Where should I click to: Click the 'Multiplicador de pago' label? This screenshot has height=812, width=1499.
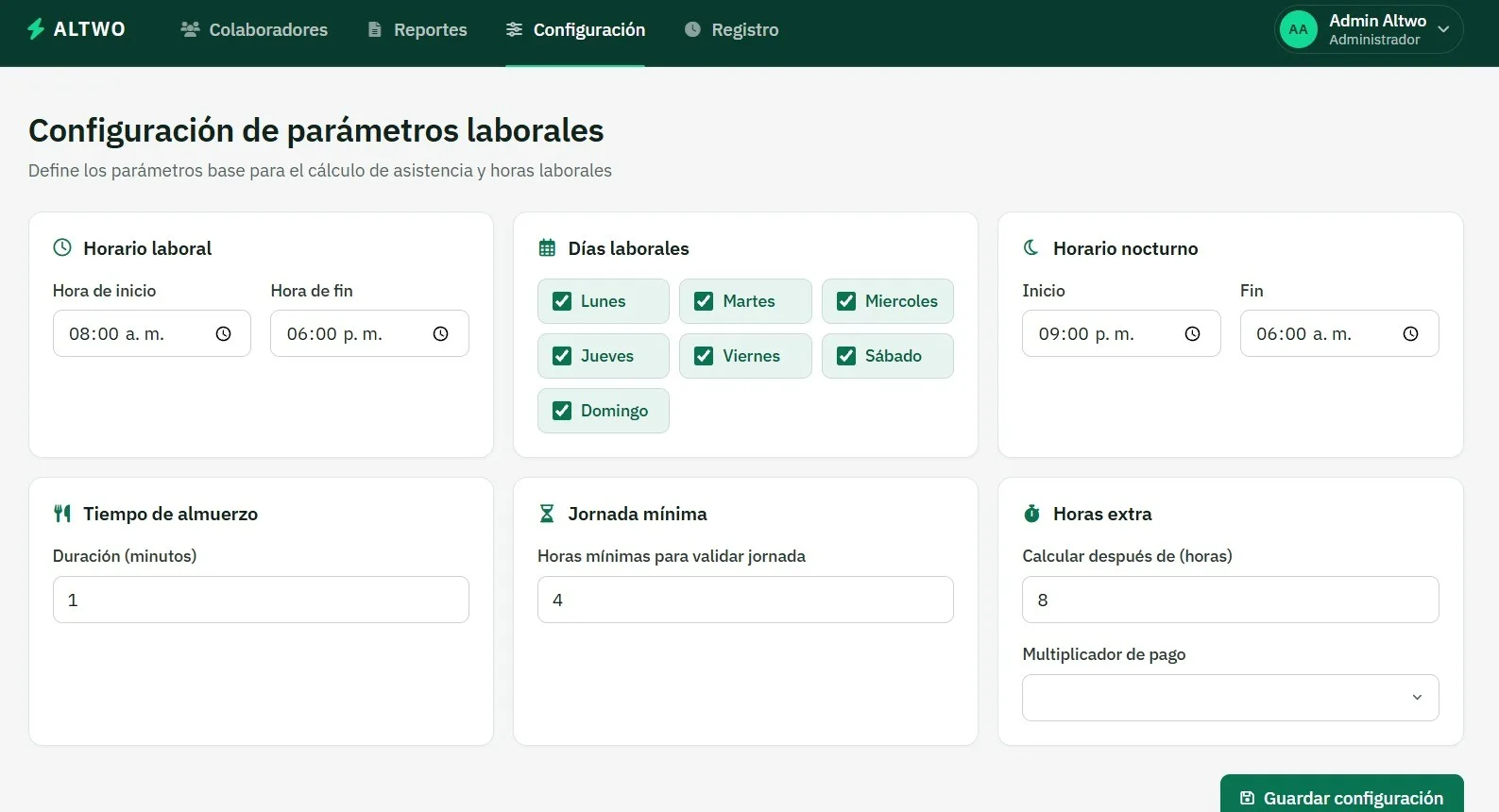1103,654
